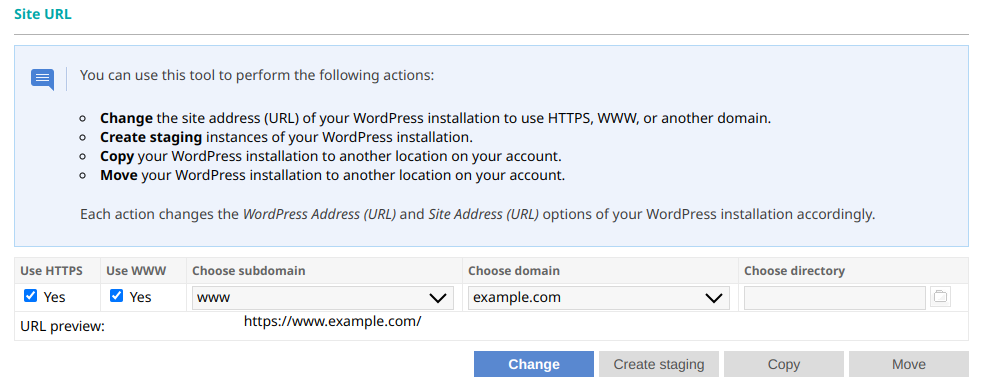Open the Choose subdomain dropdown

323,298
